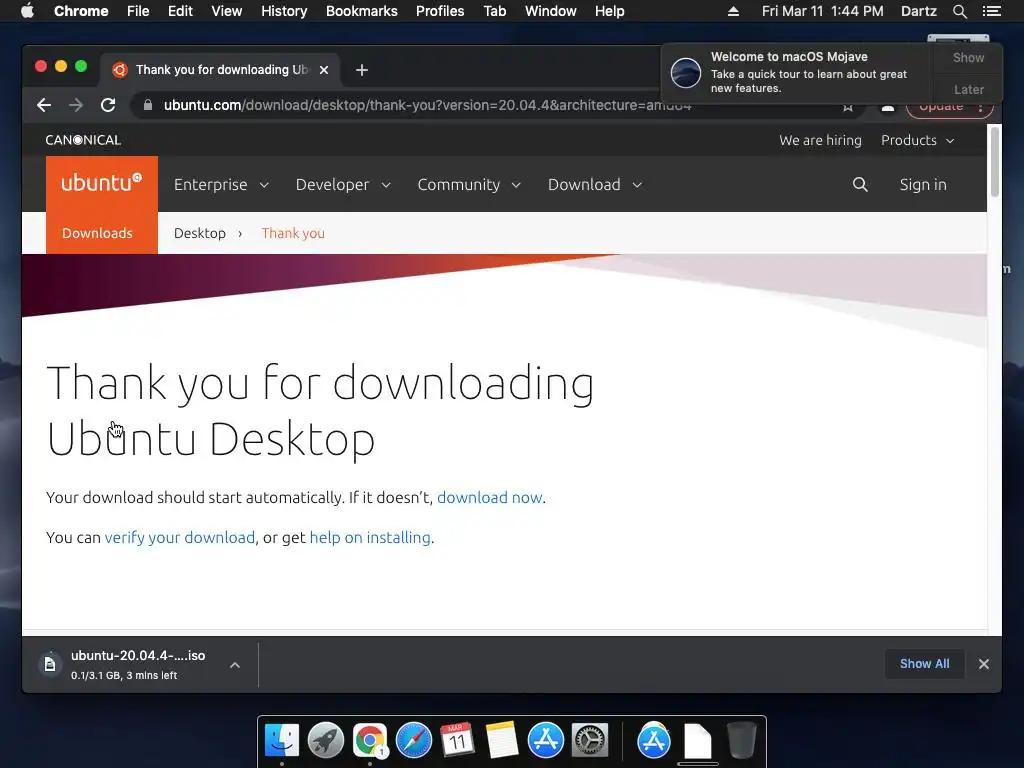Open the Bookmarks menu

click(362, 11)
